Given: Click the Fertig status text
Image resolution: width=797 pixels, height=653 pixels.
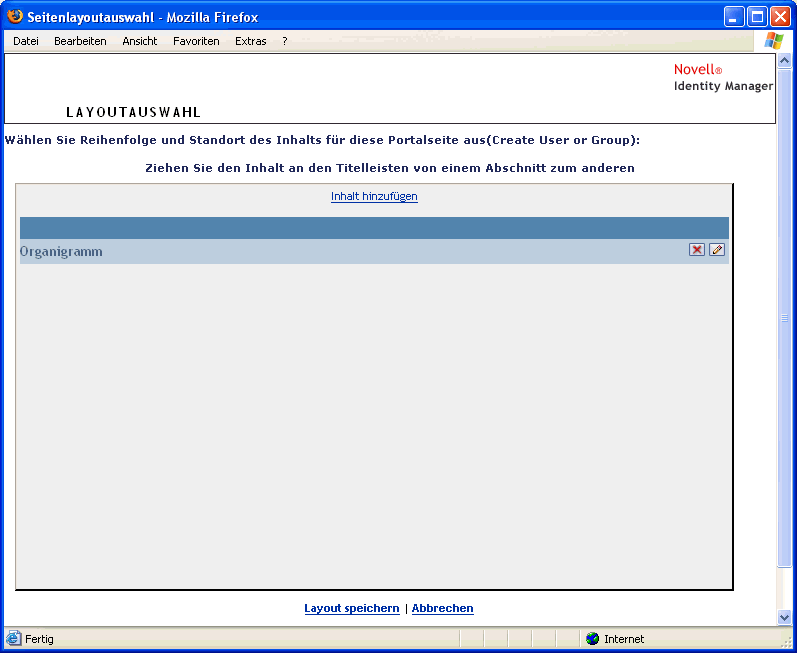Looking at the screenshot, I should coord(39,639).
